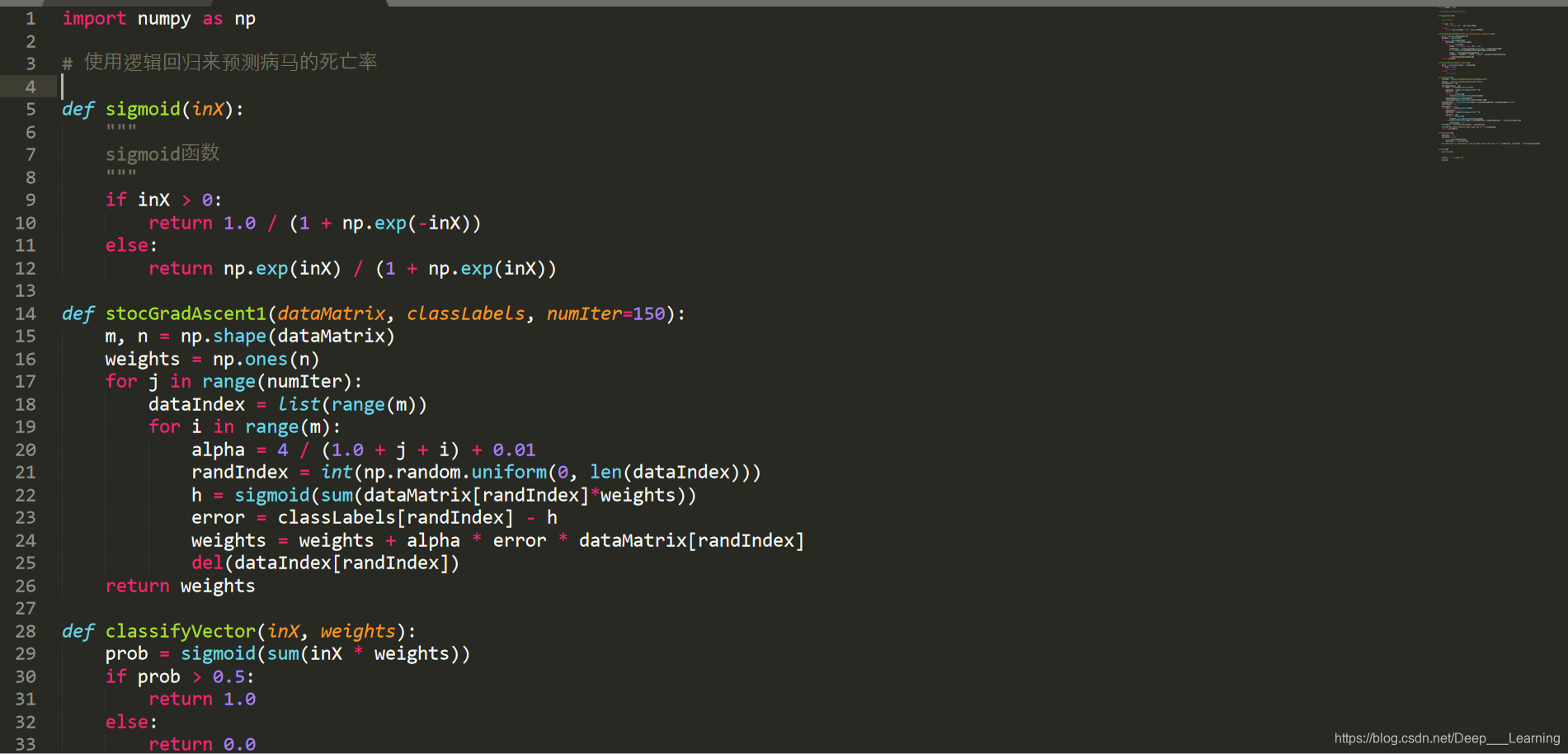Click 'for i in range(m):' line
The height and width of the screenshot is (754, 1568).
pos(244,426)
